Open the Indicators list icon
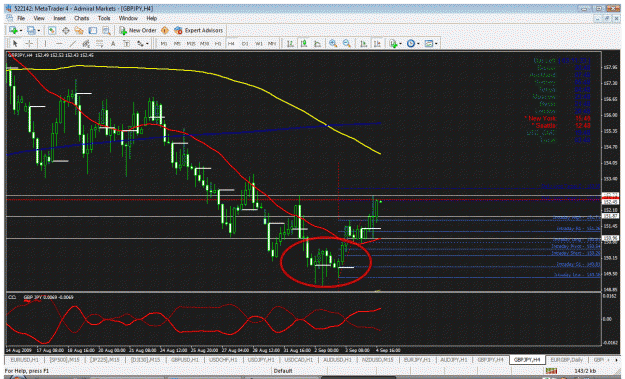This screenshot has height=379, width=625. (x=393, y=43)
